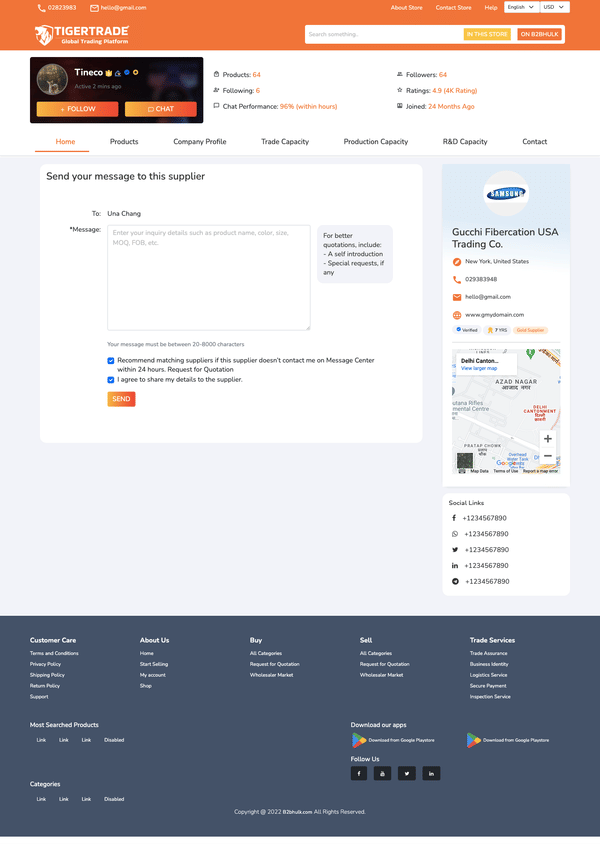Open the English language dropdown
The image size is (600, 847).
[x=521, y=7]
